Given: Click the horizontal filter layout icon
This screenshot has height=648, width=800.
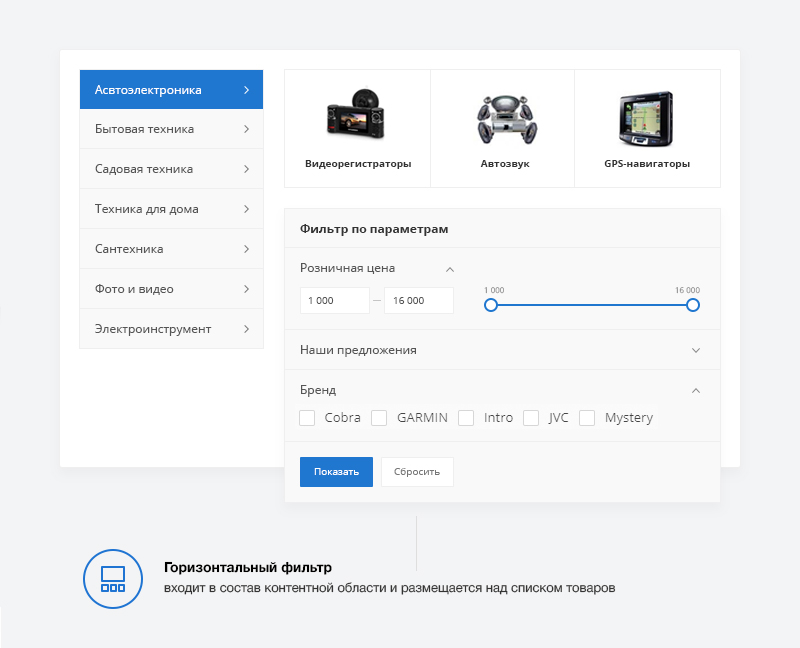Looking at the screenshot, I should tap(113, 579).
